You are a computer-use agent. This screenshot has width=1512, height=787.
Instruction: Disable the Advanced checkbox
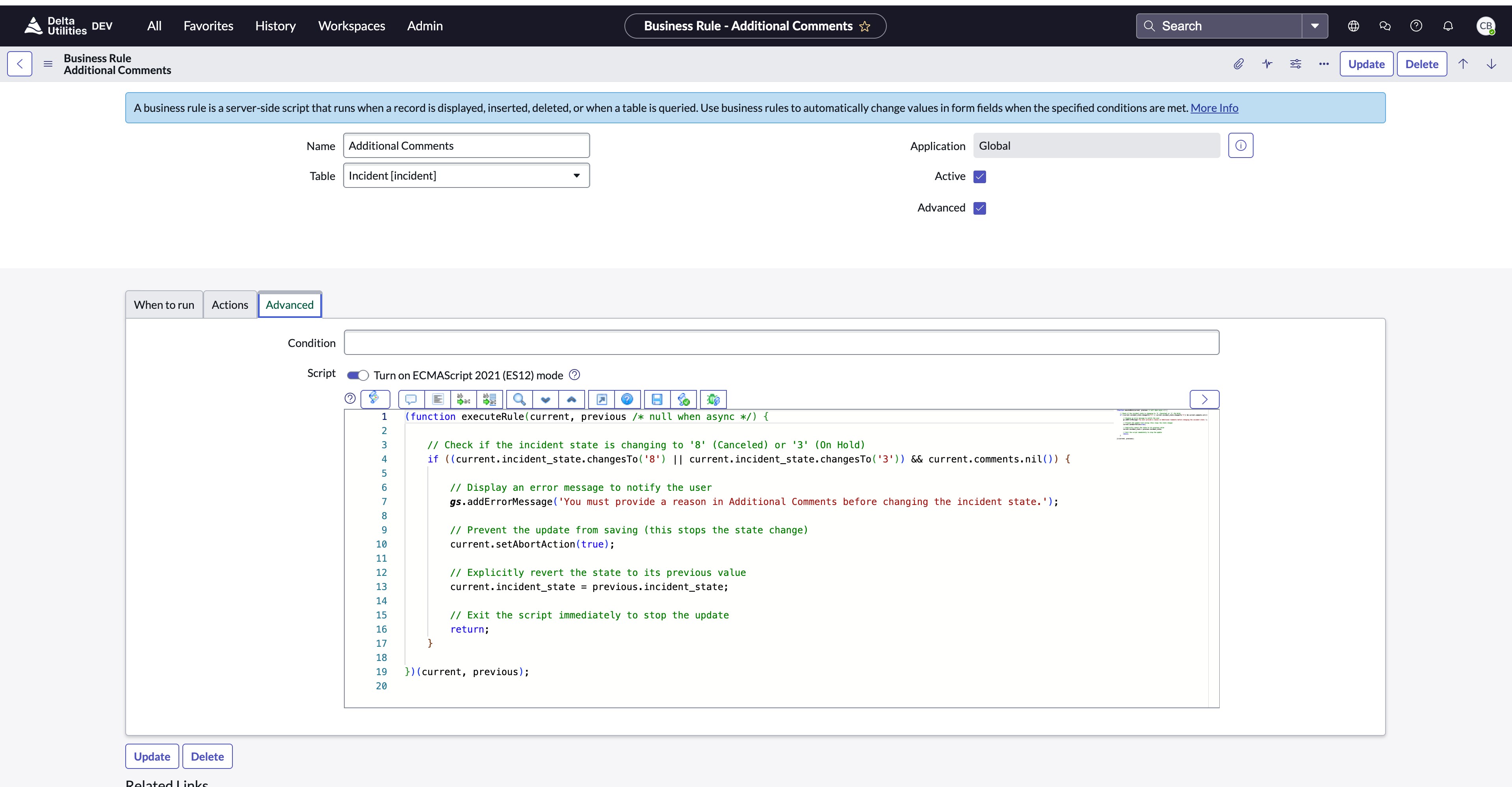click(980, 208)
